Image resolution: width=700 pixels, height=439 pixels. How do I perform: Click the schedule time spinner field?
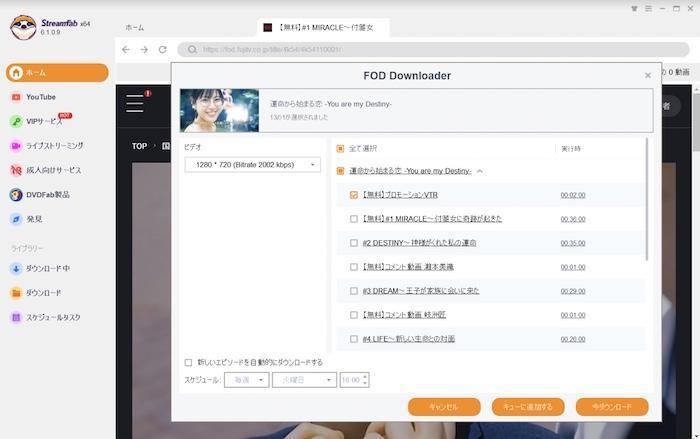(354, 380)
